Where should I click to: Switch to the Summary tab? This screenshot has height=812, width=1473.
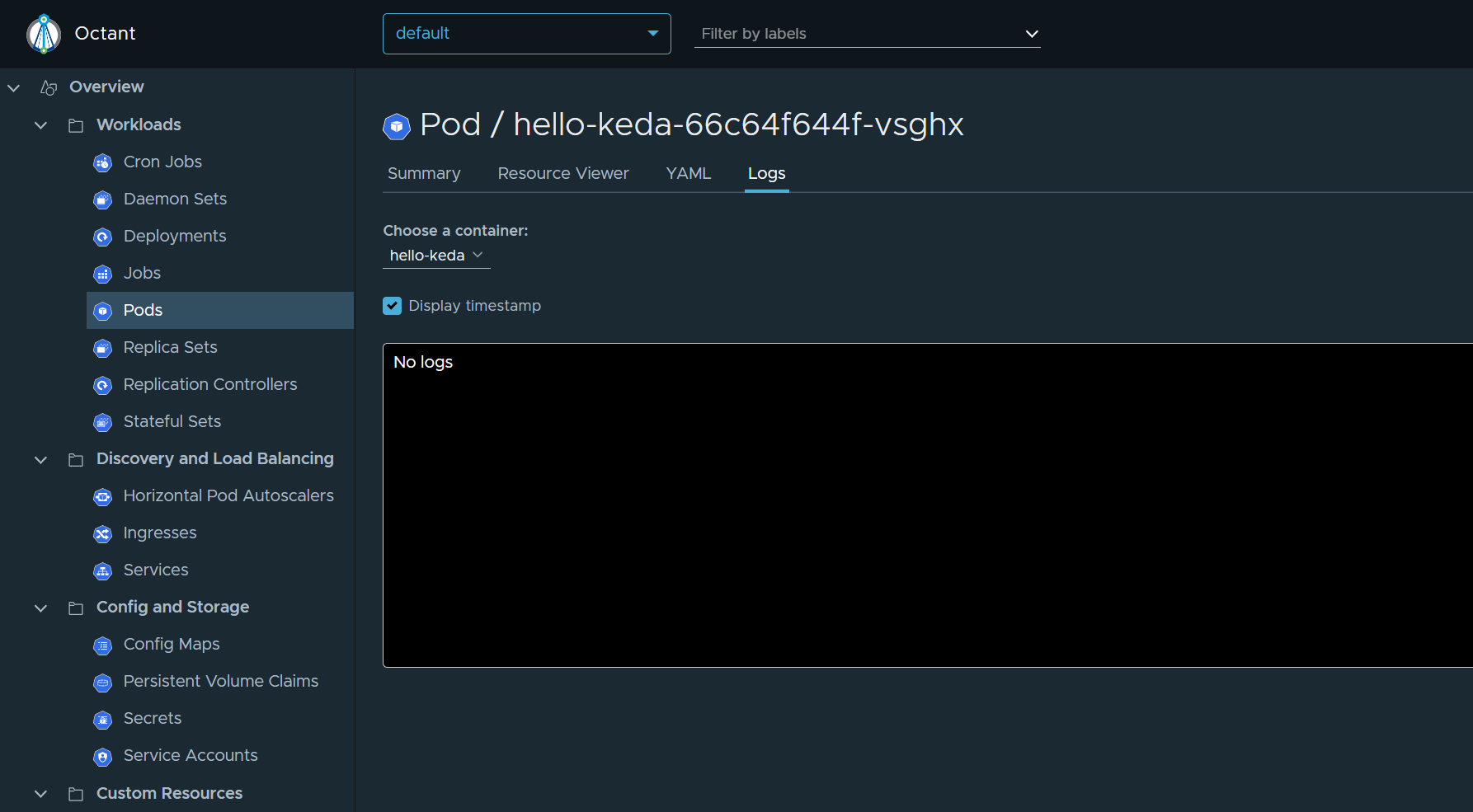pyautogui.click(x=424, y=173)
